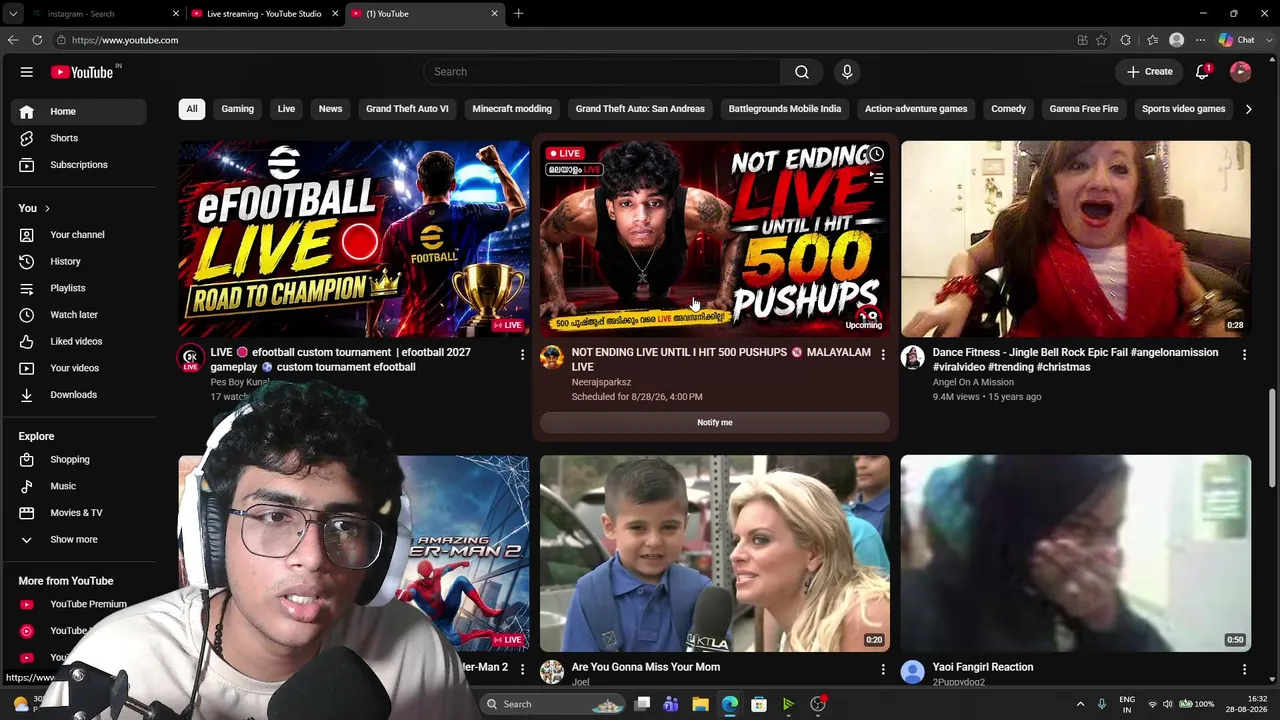This screenshot has height=720, width=1280.
Task: Add the 500 Pushups video to queue
Action: (876, 178)
